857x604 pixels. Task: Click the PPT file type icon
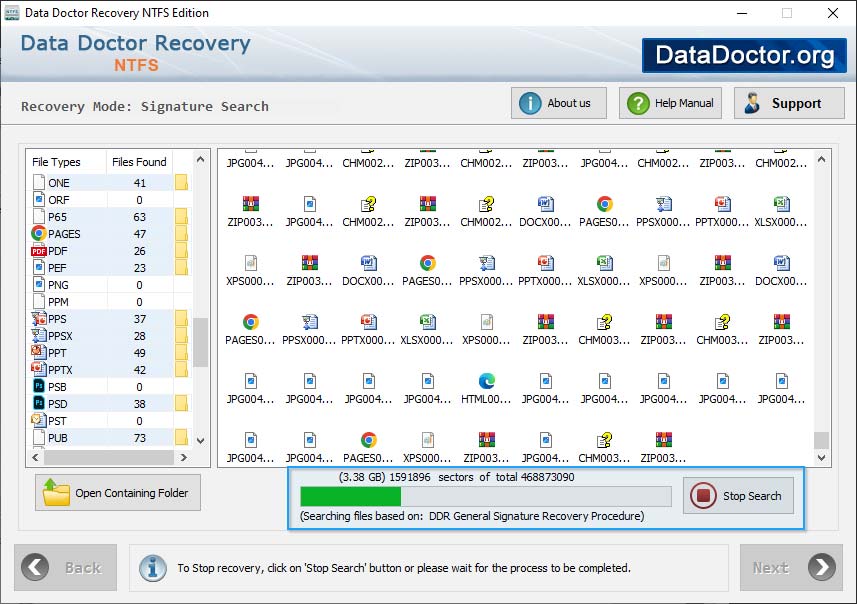pos(39,353)
